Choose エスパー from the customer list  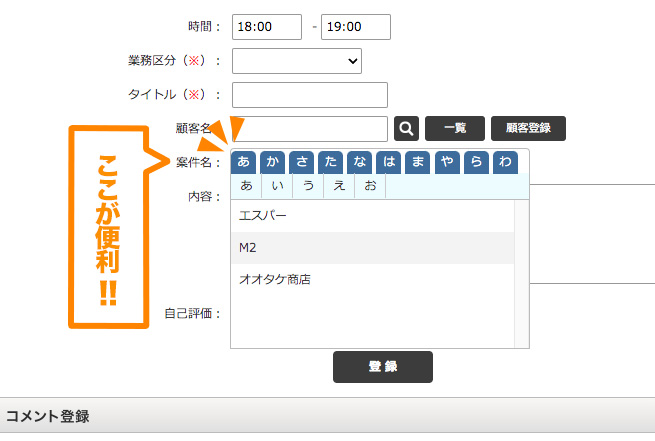pos(372,216)
